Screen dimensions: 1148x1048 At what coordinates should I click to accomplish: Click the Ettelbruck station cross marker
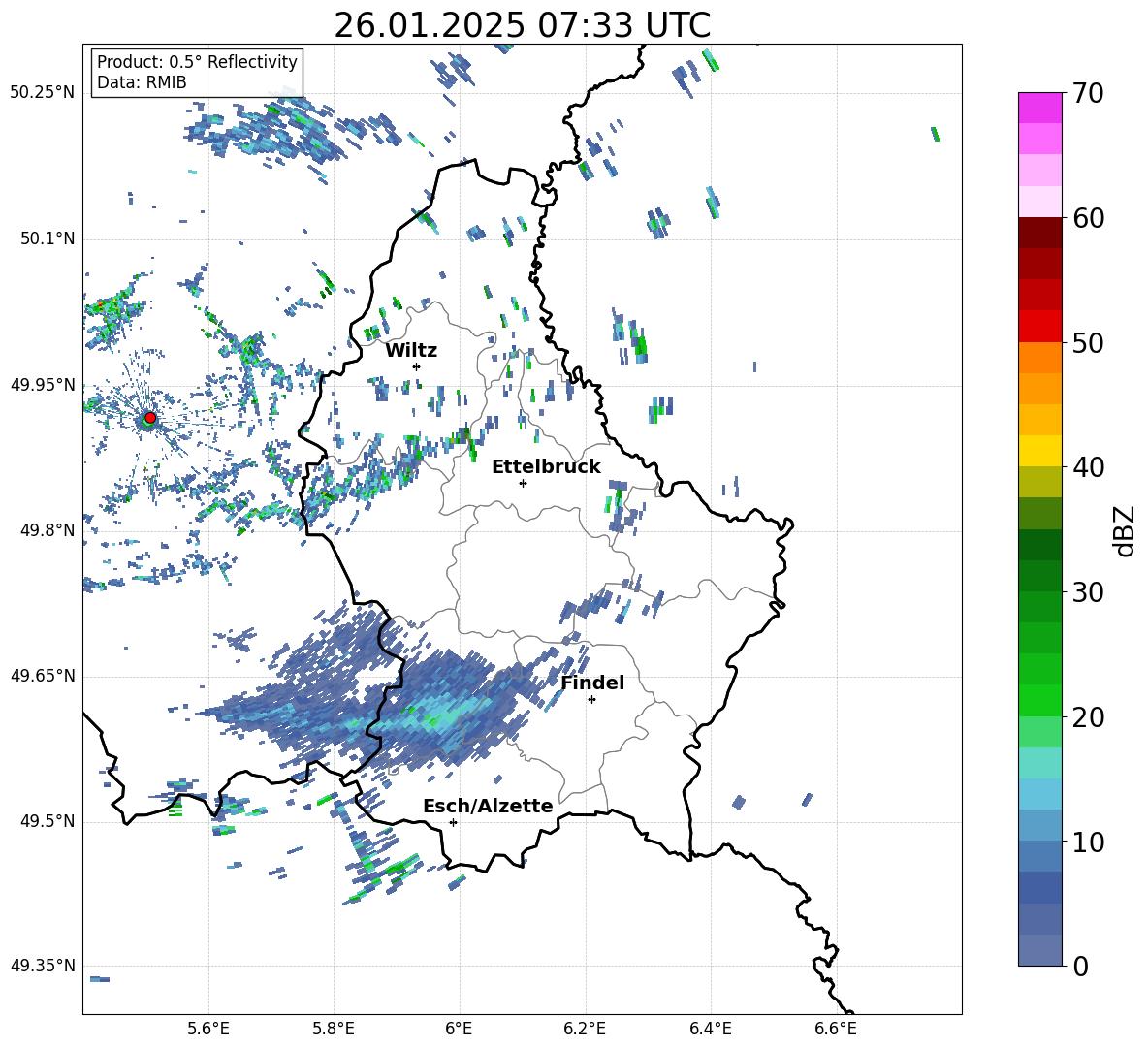click(523, 483)
